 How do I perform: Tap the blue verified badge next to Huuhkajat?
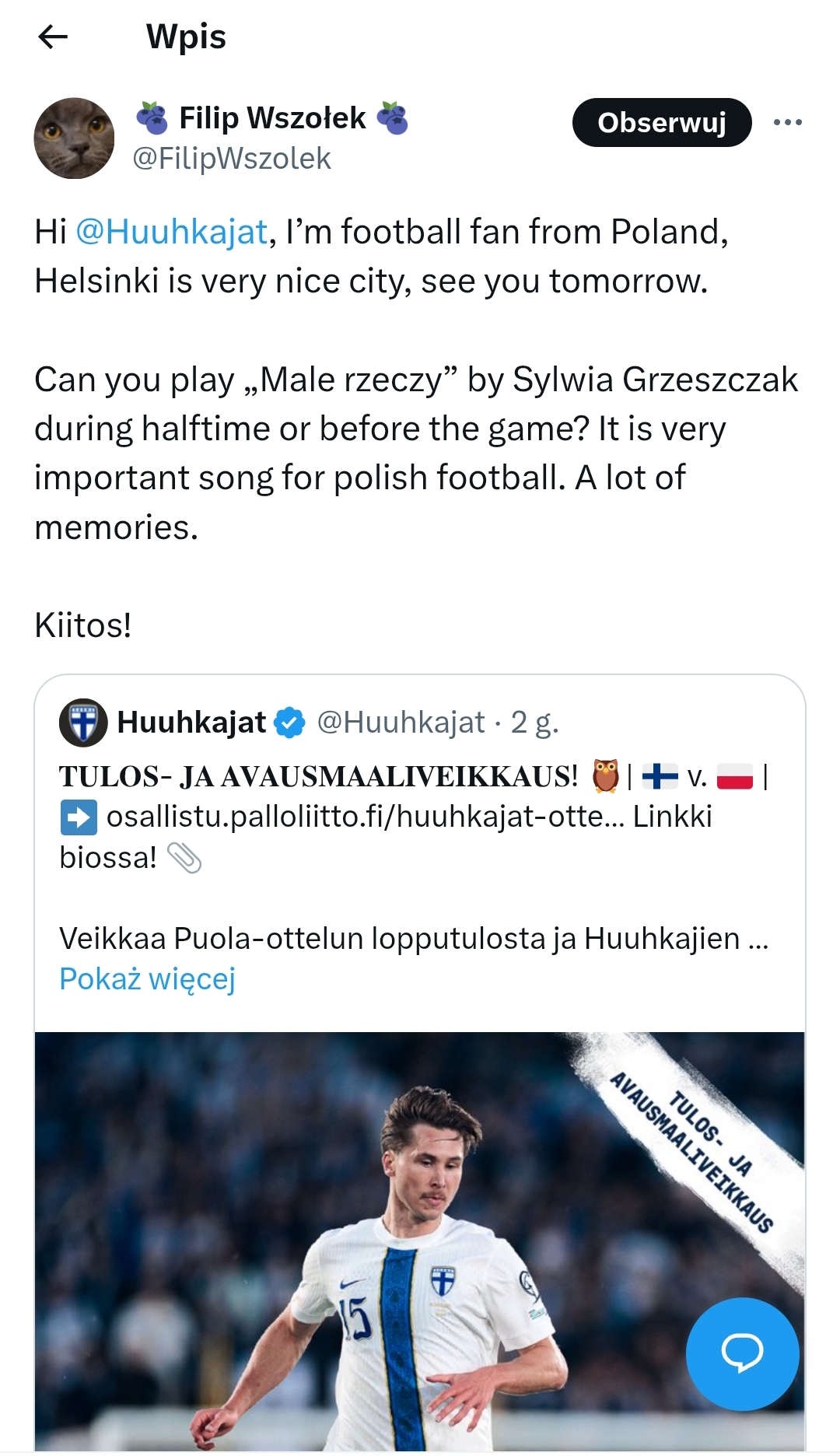[x=291, y=723]
